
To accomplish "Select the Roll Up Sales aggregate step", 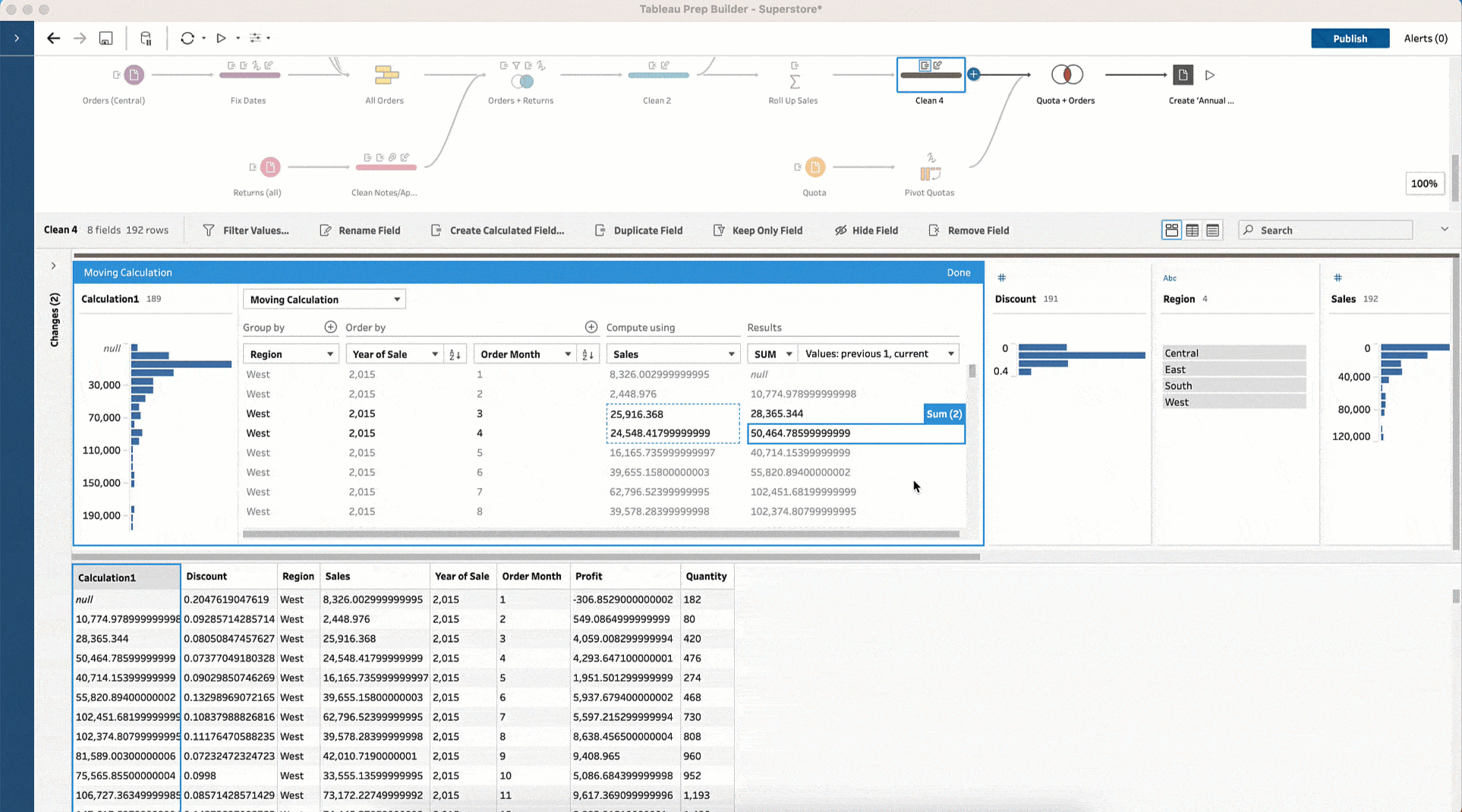I will (x=794, y=80).
